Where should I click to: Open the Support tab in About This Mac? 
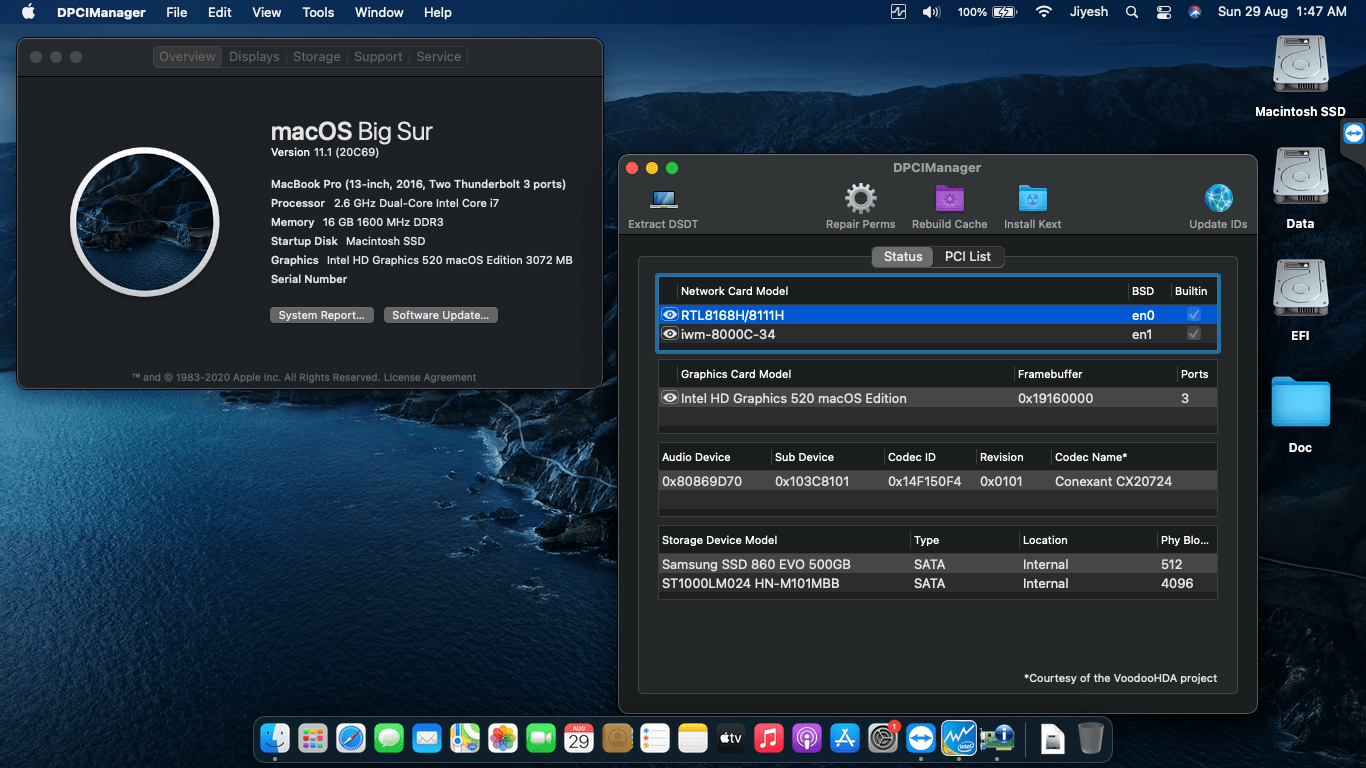(378, 57)
